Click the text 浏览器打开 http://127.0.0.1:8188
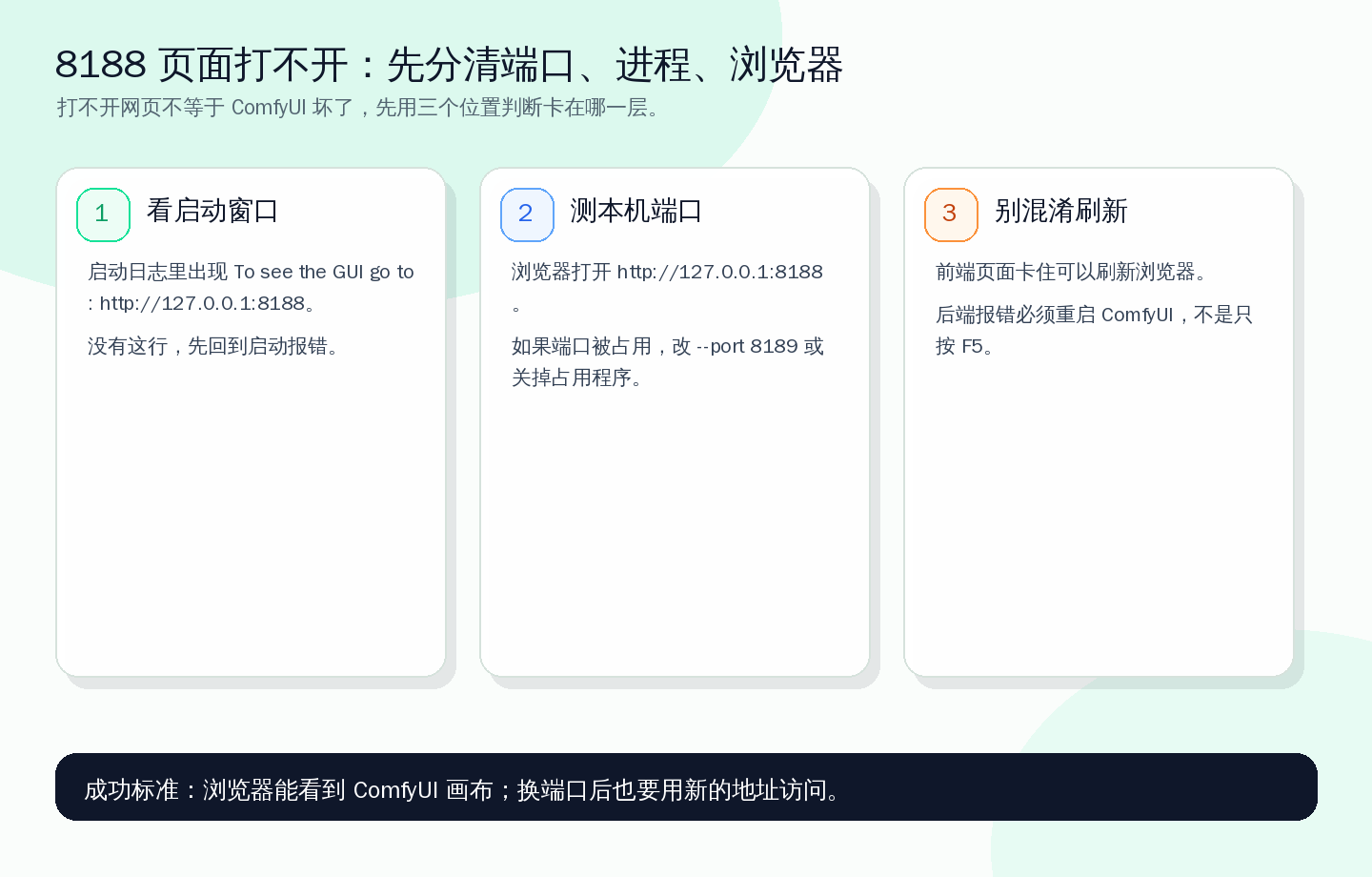 tap(667, 287)
